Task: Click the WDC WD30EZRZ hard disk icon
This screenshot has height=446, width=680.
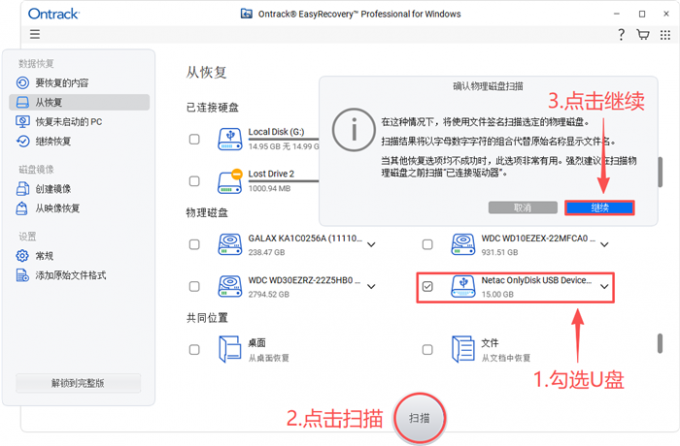Action: pyautogui.click(x=230, y=286)
